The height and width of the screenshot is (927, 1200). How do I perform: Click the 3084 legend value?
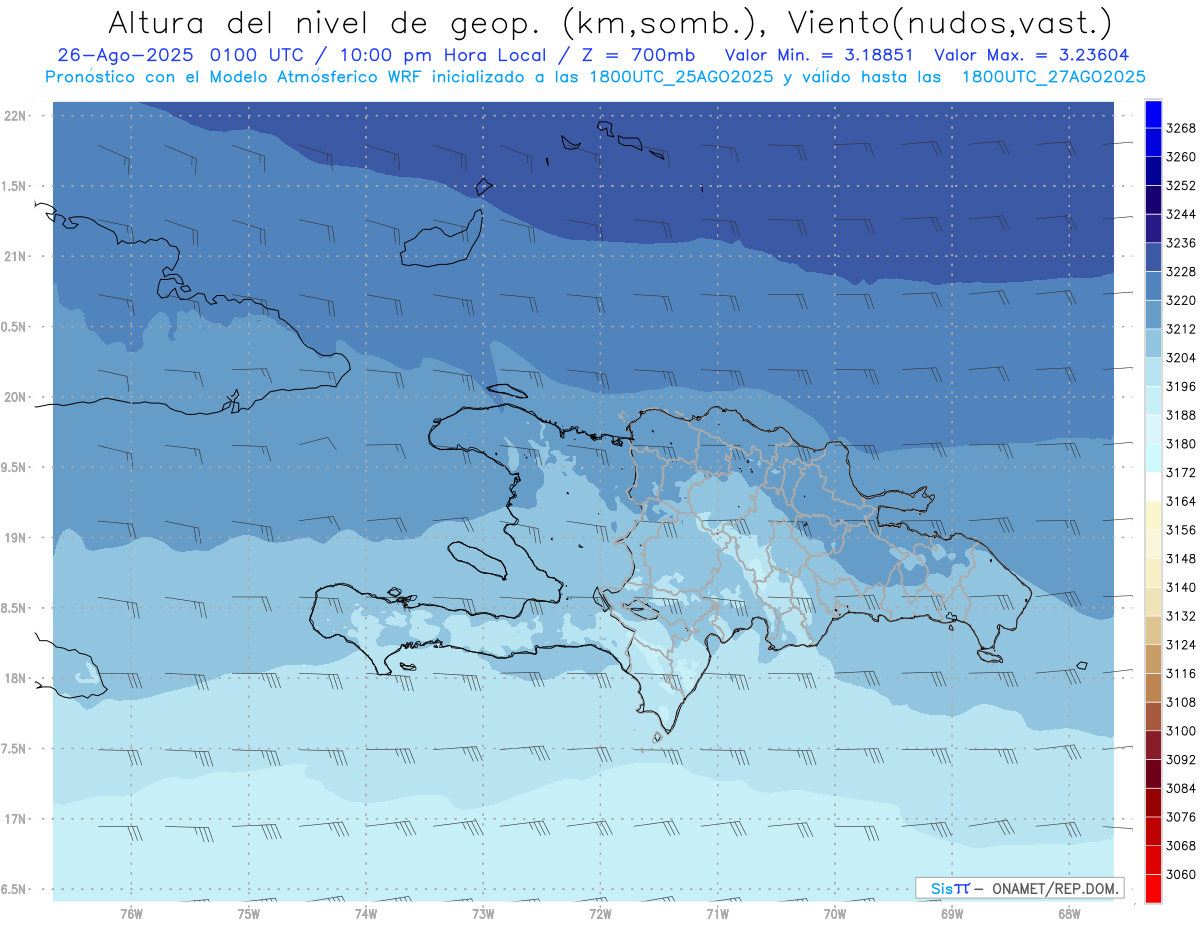1181,788
